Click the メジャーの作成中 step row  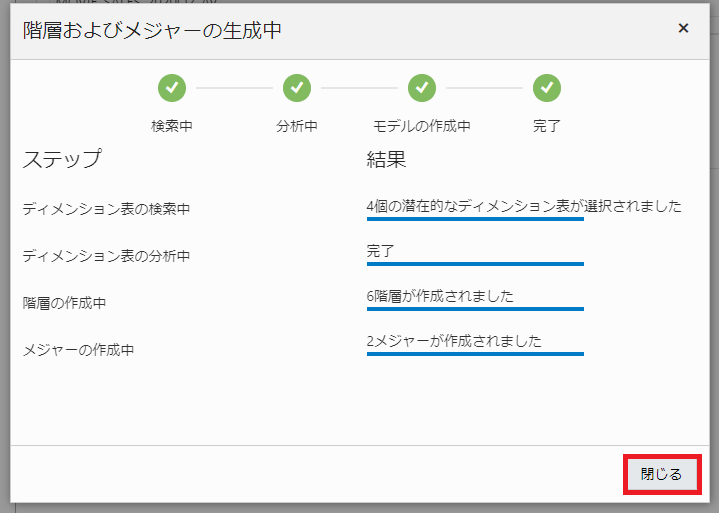coord(92,350)
